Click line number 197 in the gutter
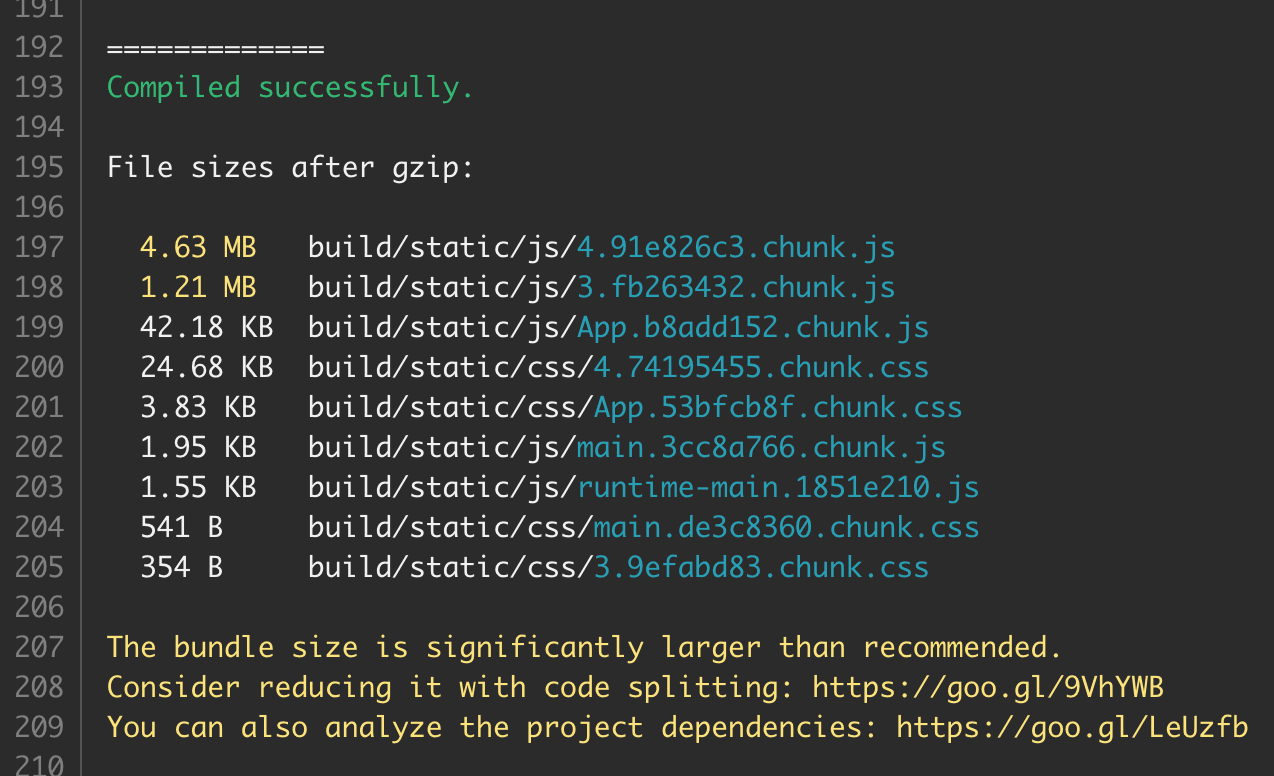Image resolution: width=1274 pixels, height=776 pixels. [39, 247]
